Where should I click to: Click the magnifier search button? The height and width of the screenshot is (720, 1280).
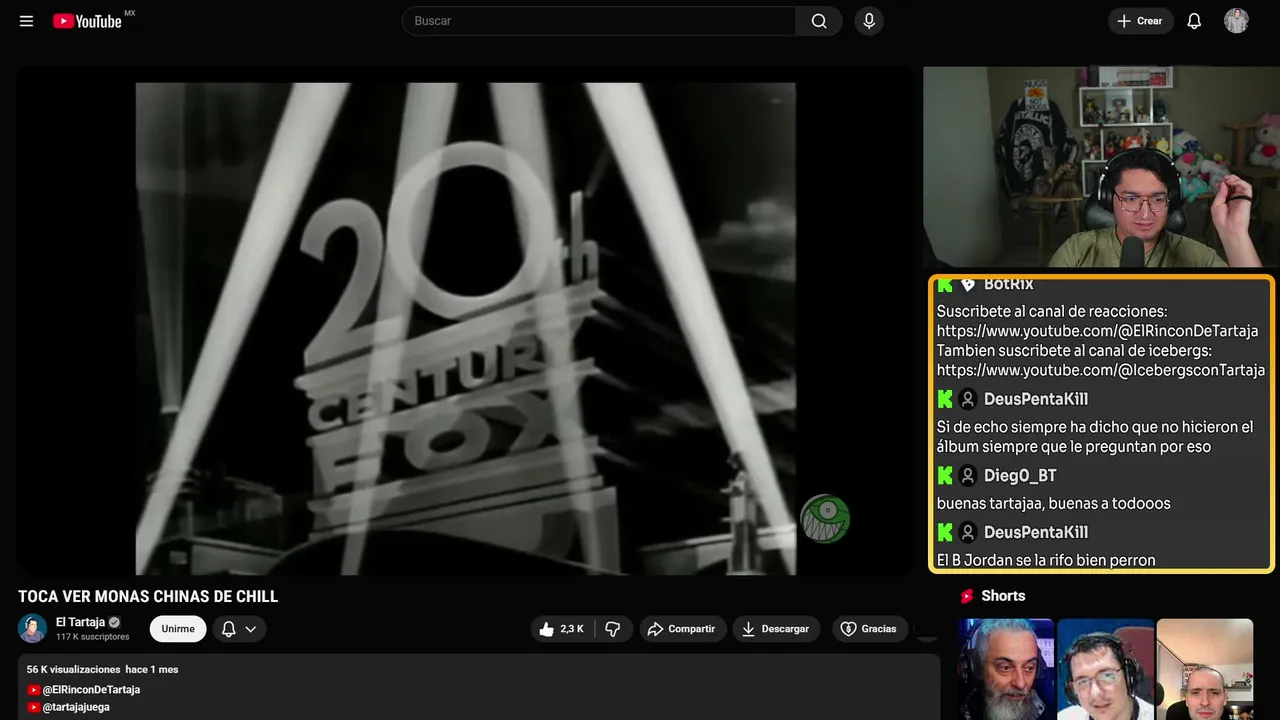(x=819, y=21)
